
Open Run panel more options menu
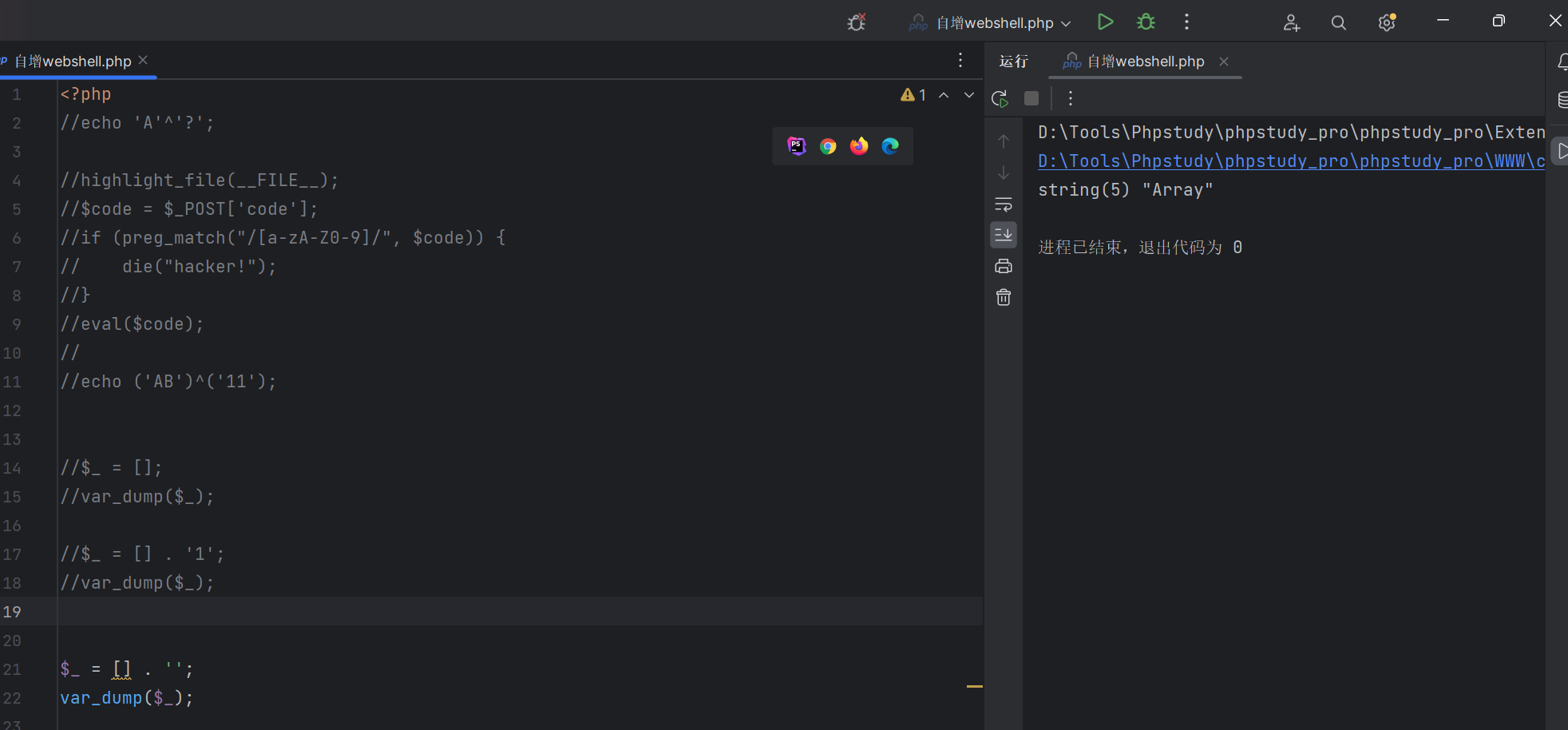[x=1071, y=98]
